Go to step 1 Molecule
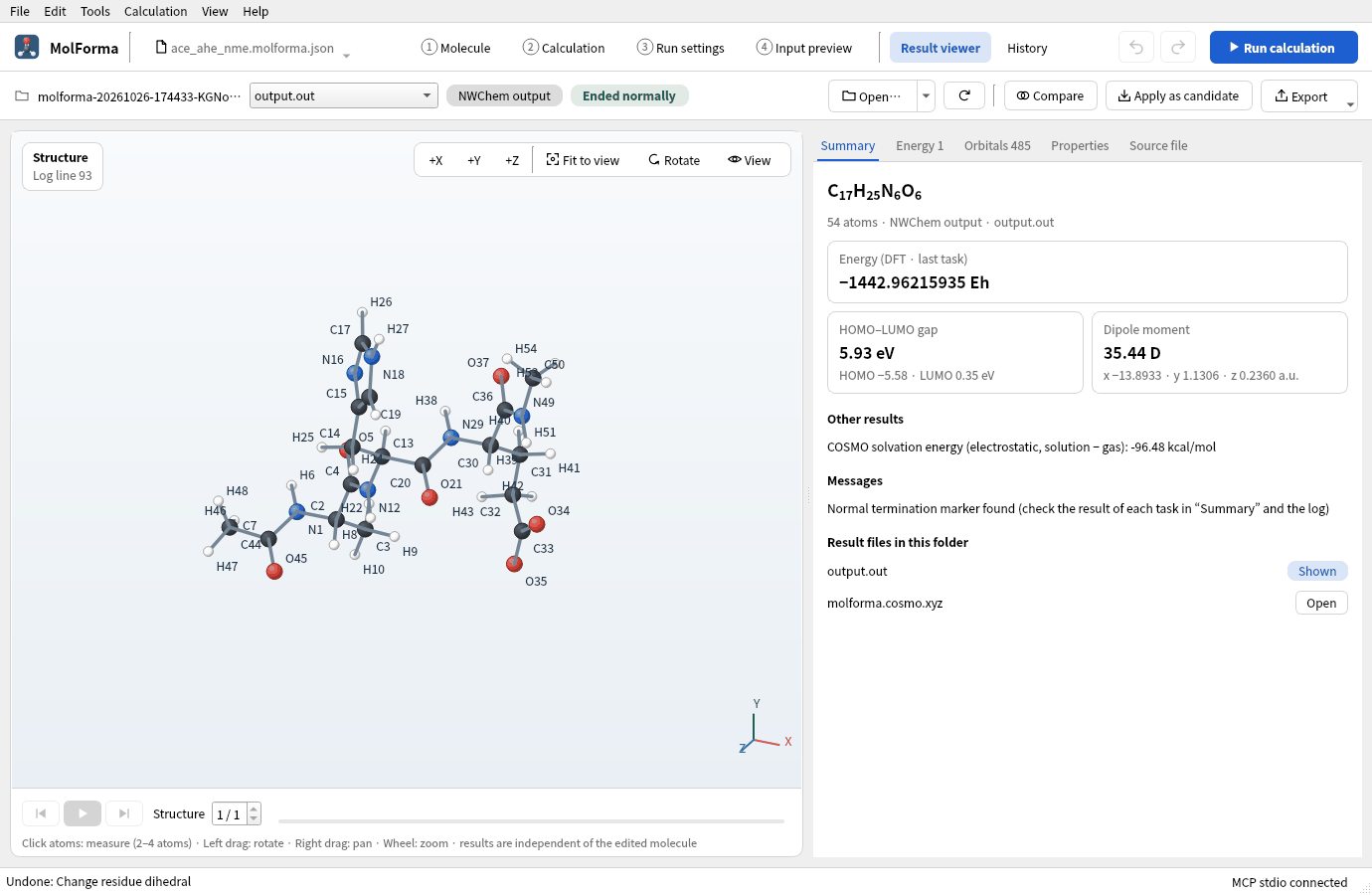The width and height of the screenshot is (1372, 895). click(x=456, y=48)
